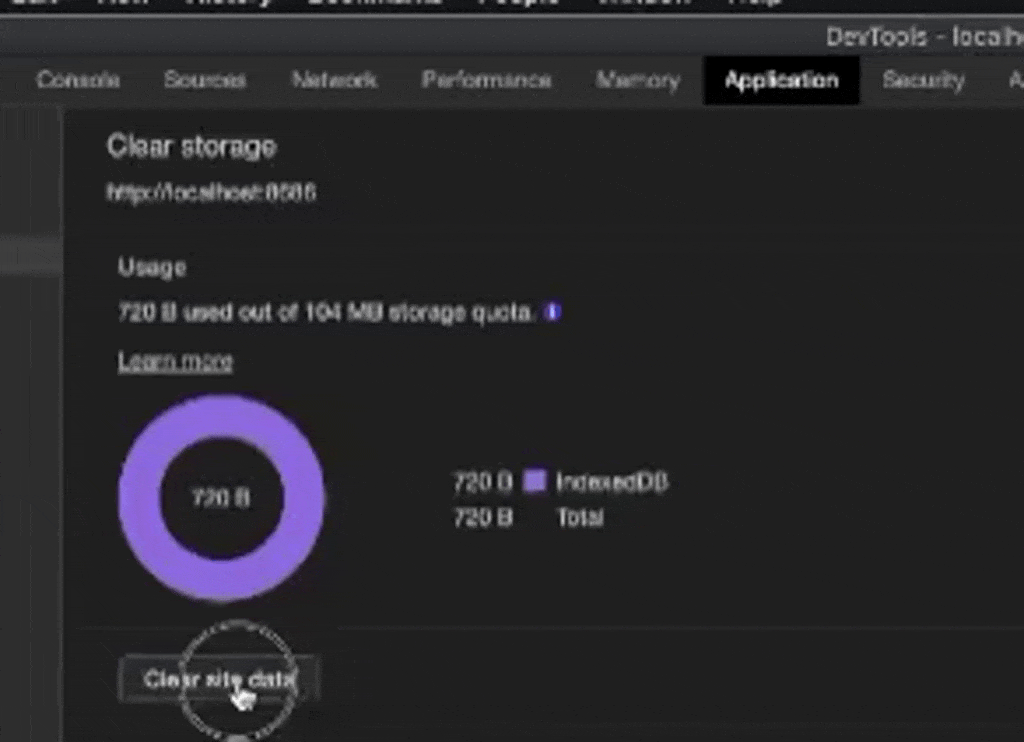Click the purple ring of usage chart
Screen dimensions: 1024x742
(x=139, y=497)
